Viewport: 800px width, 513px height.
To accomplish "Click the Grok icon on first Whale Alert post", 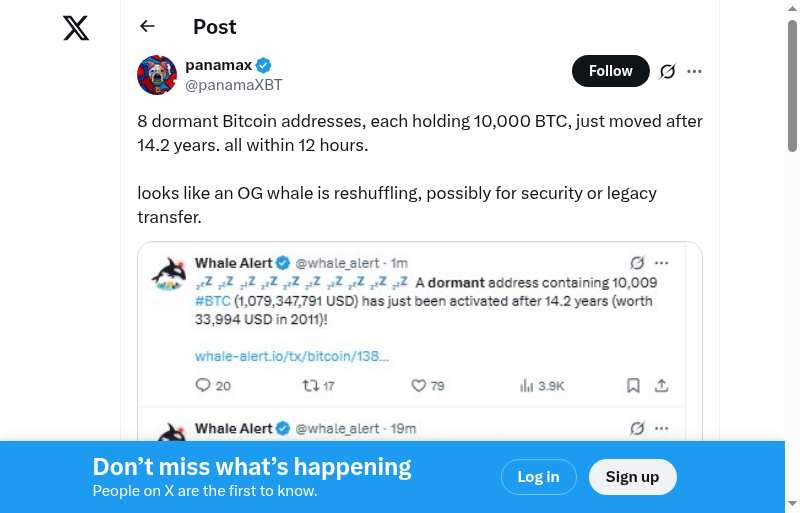I will (x=637, y=263).
